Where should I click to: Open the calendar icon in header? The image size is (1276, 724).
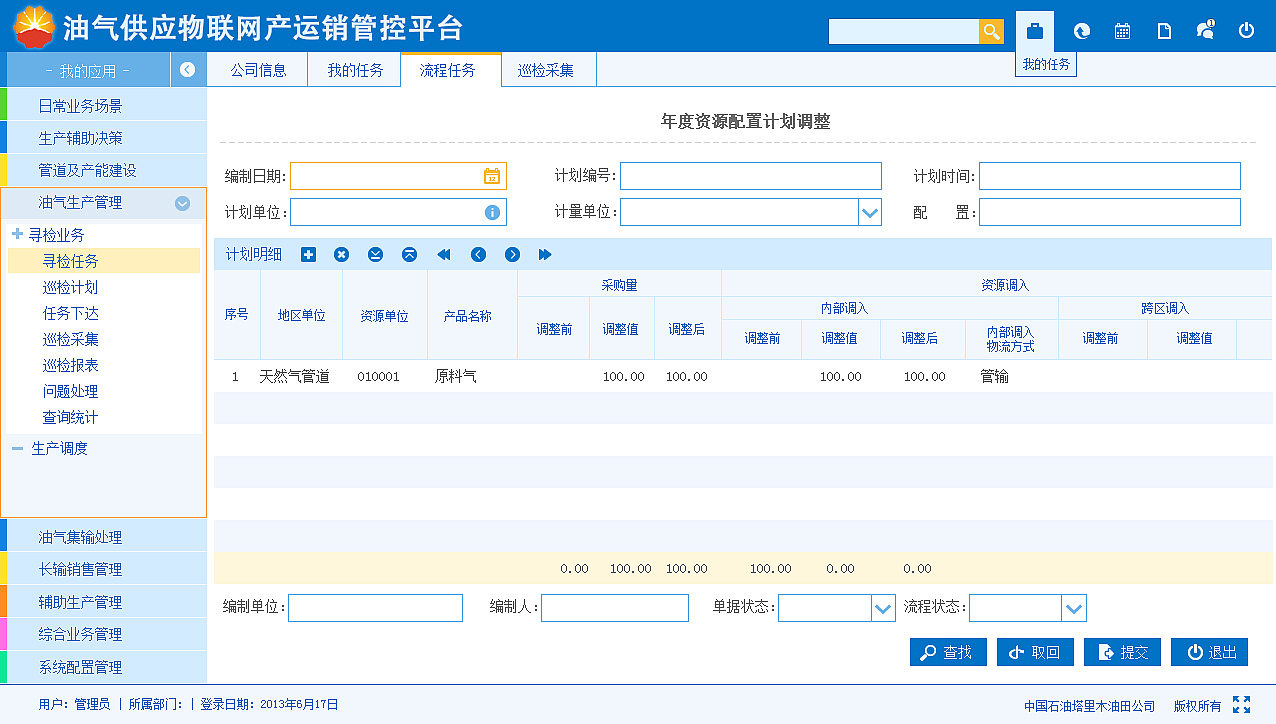pyautogui.click(x=1122, y=31)
